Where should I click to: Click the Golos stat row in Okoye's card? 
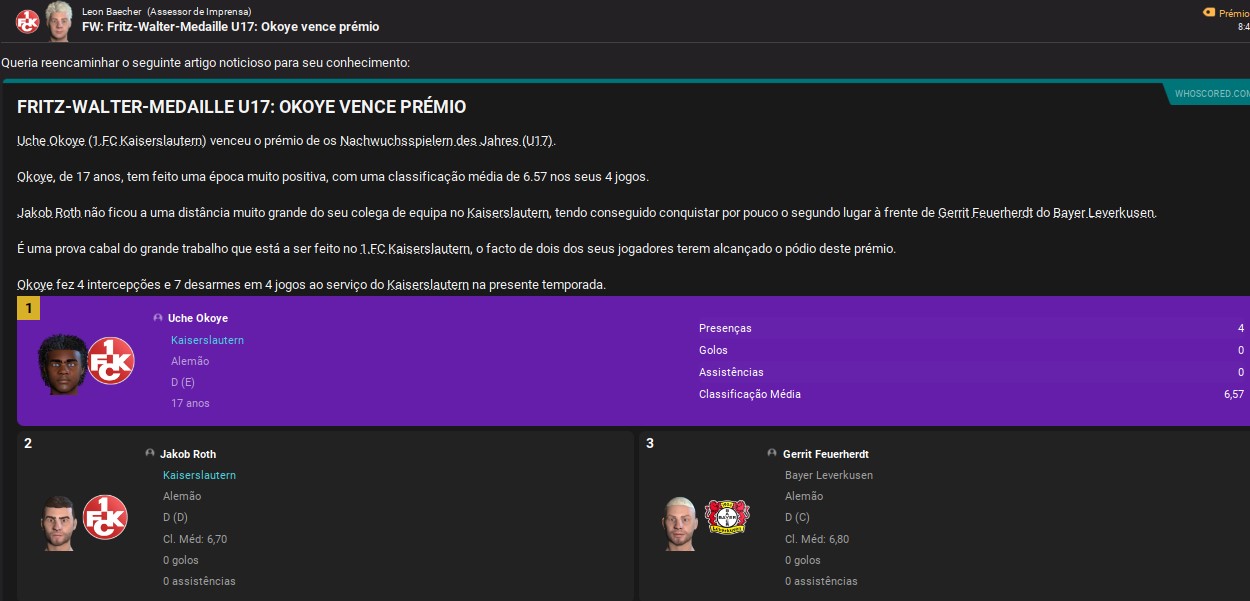(971, 350)
